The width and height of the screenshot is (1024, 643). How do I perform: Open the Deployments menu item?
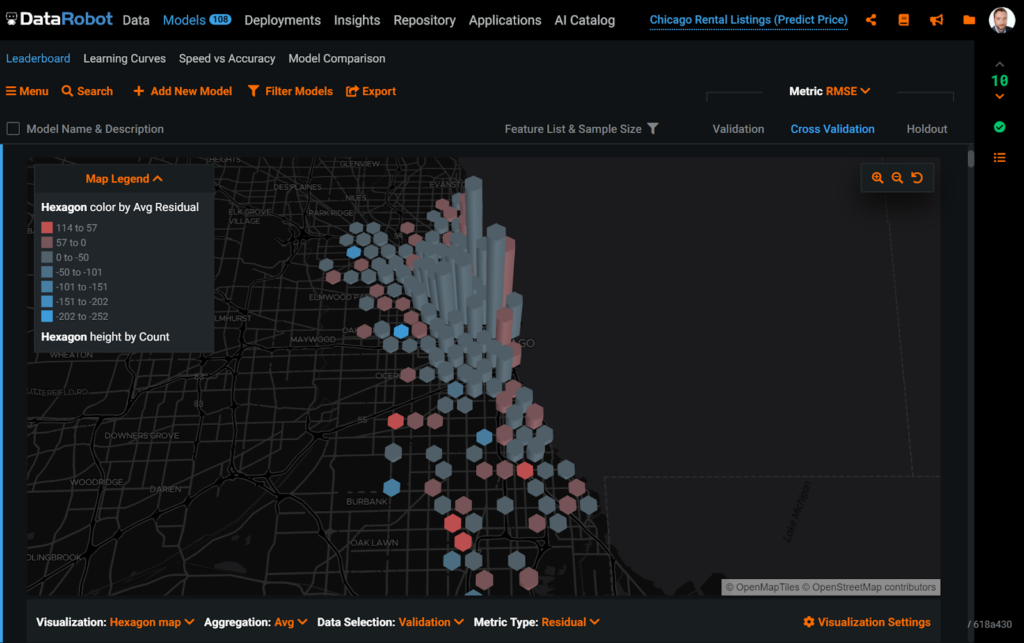coord(282,20)
